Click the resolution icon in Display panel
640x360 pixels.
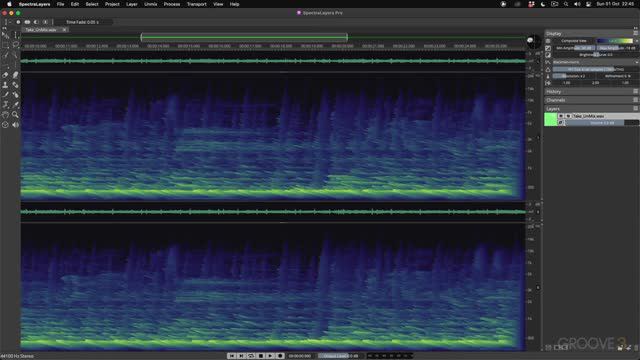(548, 76)
